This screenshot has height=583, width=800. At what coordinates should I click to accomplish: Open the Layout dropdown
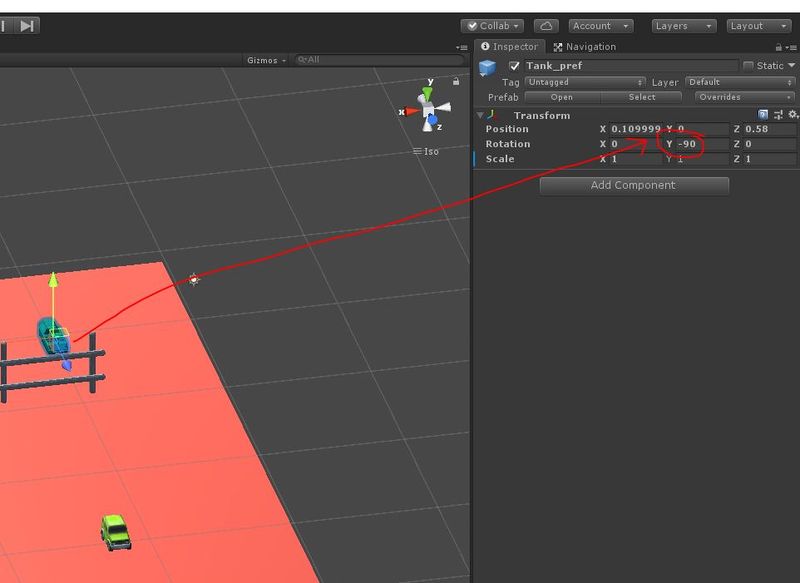[x=759, y=26]
